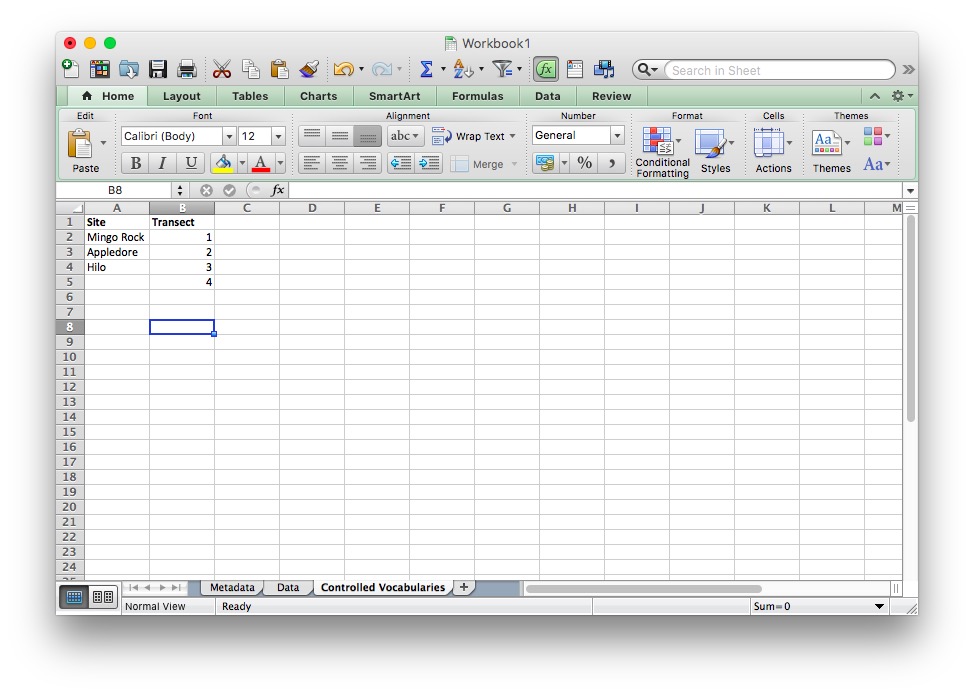Open the font name dropdown
The width and height of the screenshot is (974, 695).
click(x=229, y=136)
